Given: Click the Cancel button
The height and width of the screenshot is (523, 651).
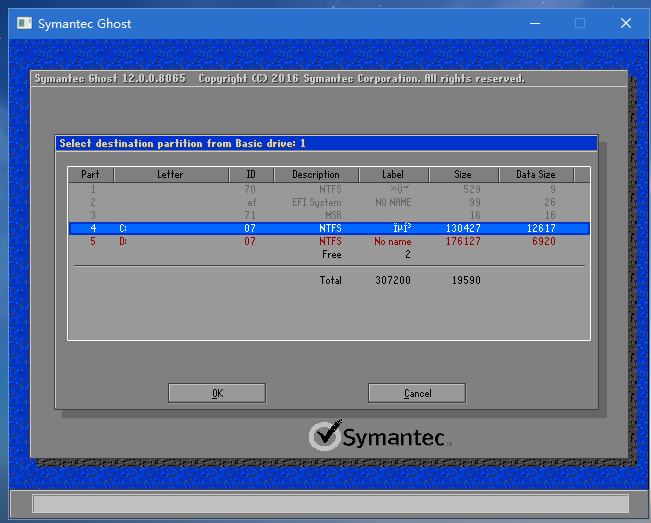Looking at the screenshot, I should pyautogui.click(x=417, y=393).
